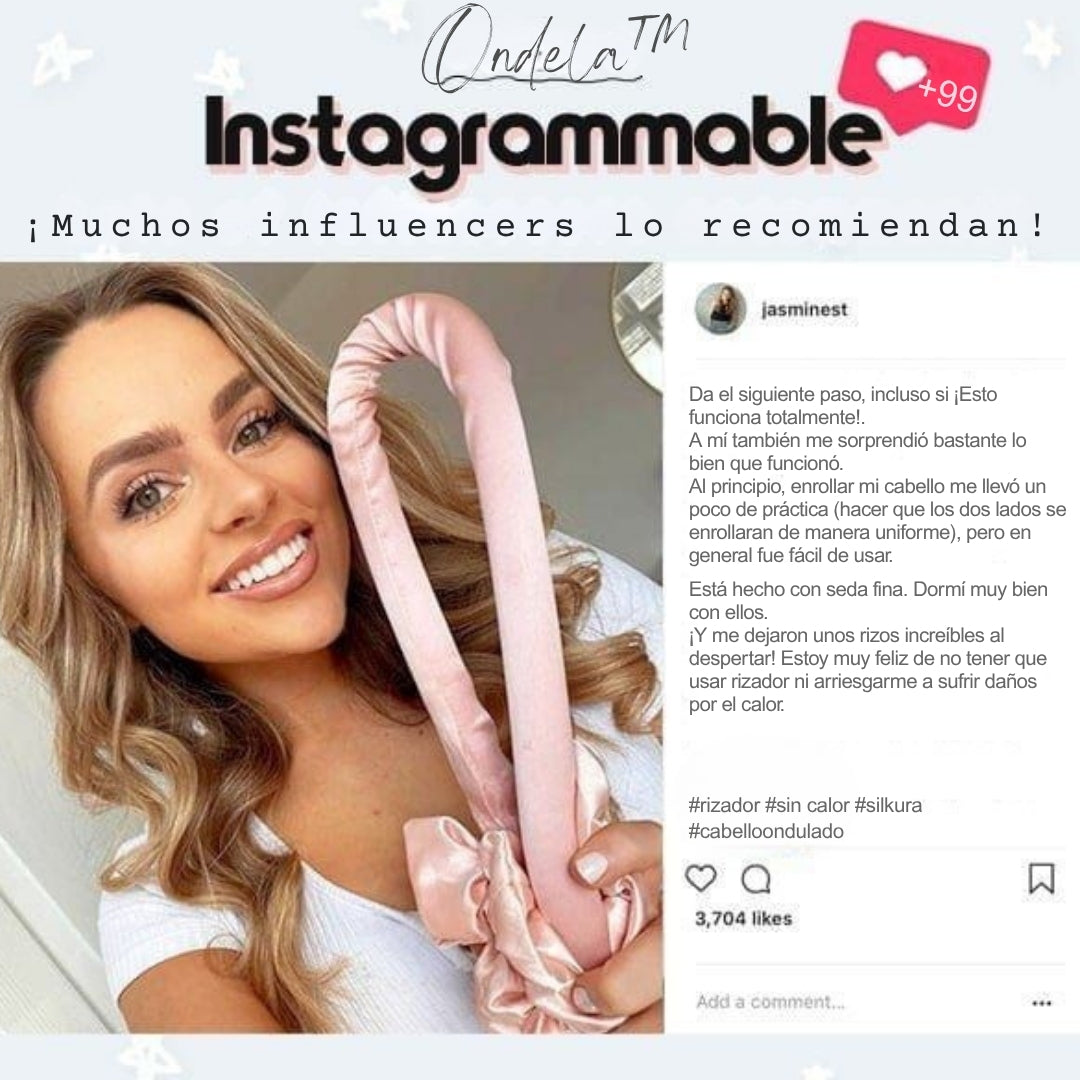Image resolution: width=1080 pixels, height=1080 pixels.
Task: Click the woman's selfie photo
Action: [331, 647]
